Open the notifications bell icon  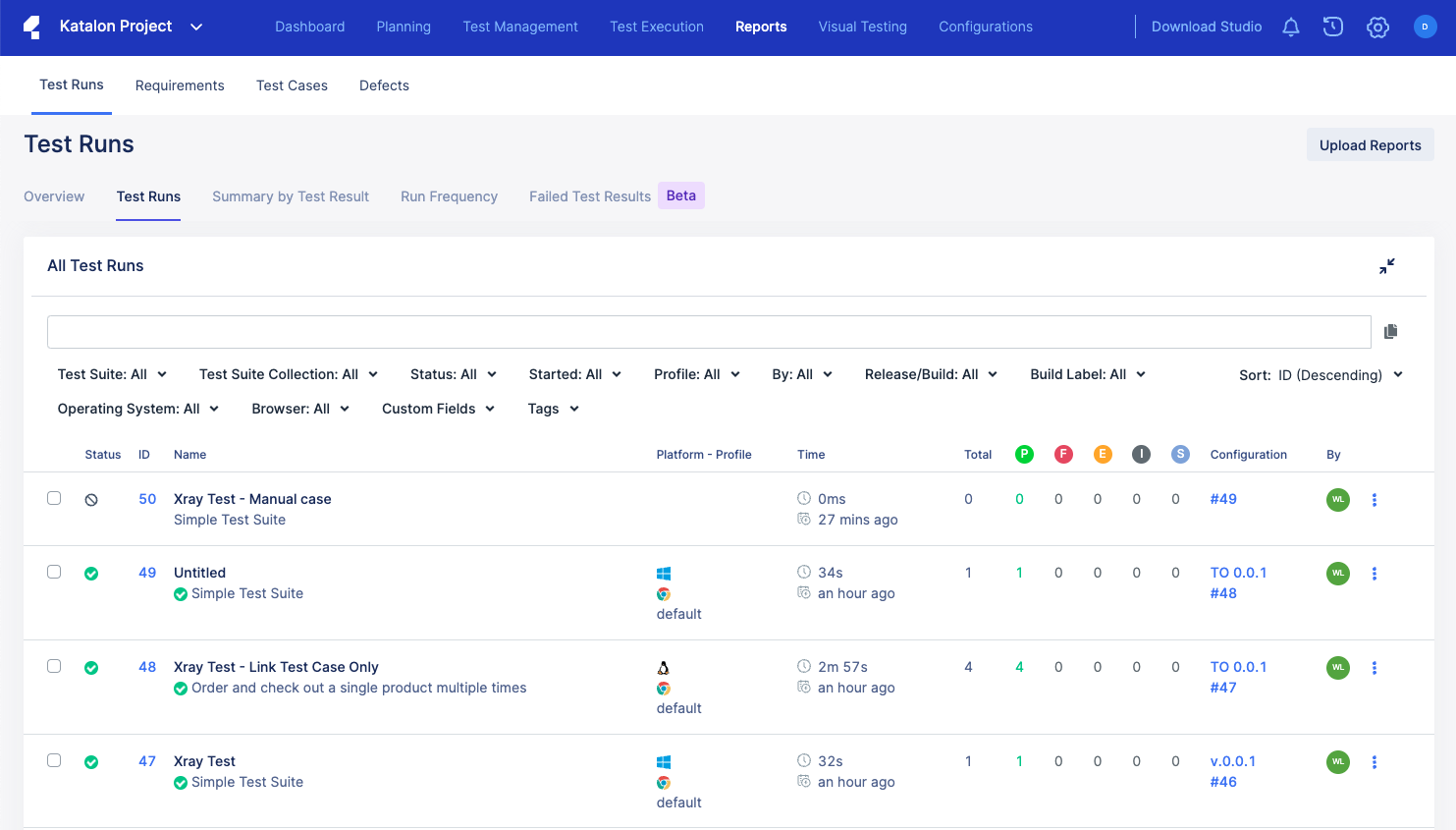pyautogui.click(x=1290, y=28)
